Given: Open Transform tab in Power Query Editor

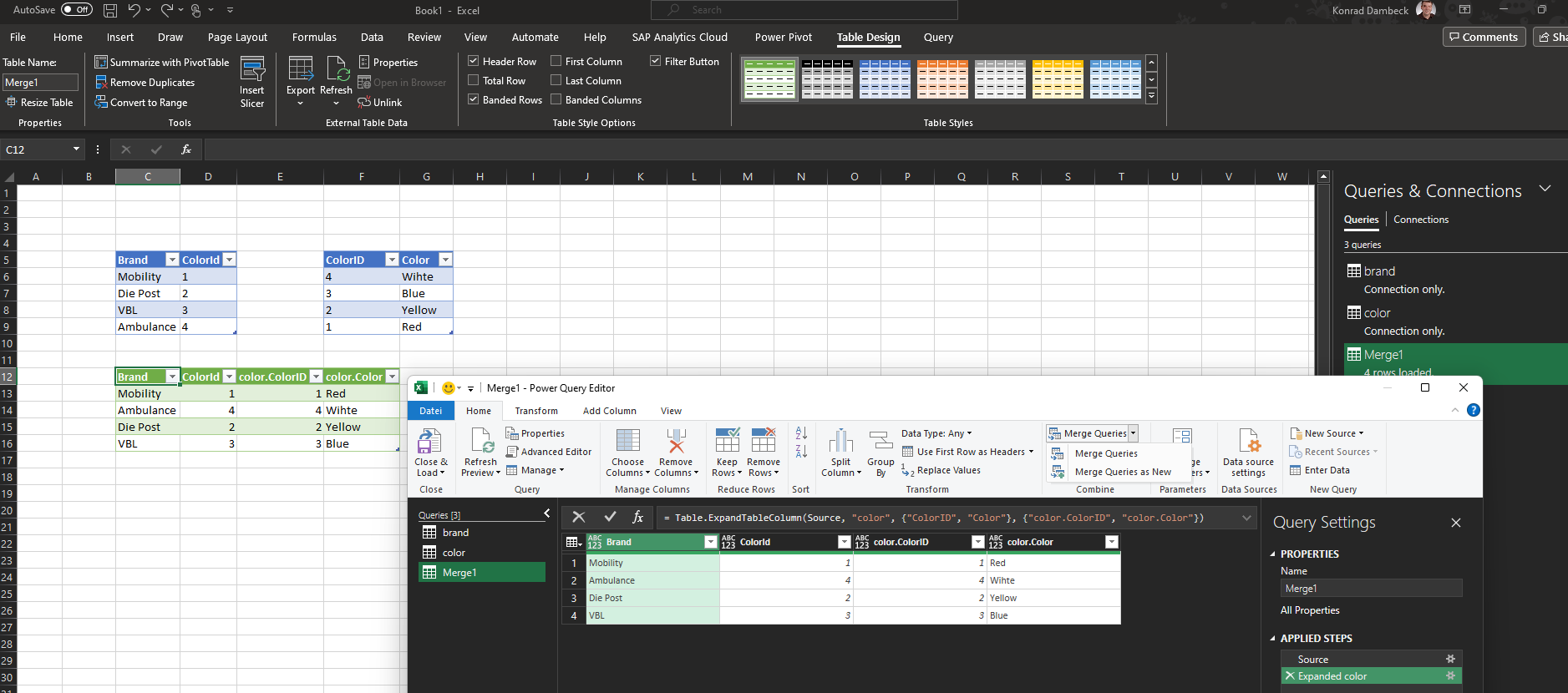Looking at the screenshot, I should coord(536,411).
